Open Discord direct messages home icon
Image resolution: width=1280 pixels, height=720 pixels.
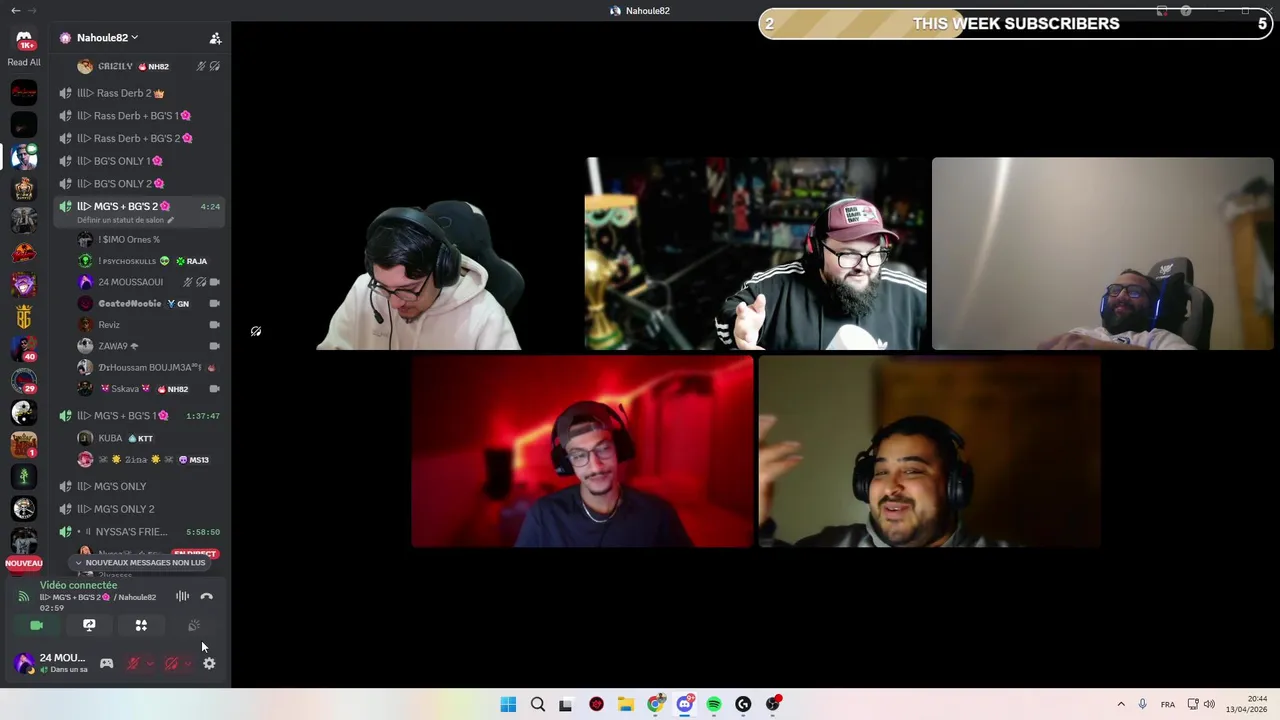24,38
